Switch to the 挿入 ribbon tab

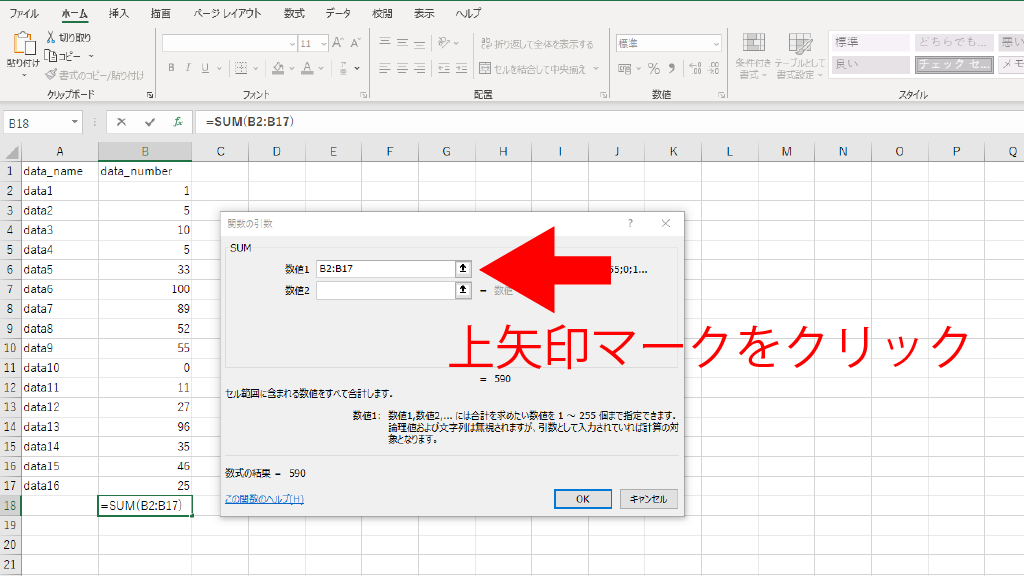click(118, 14)
